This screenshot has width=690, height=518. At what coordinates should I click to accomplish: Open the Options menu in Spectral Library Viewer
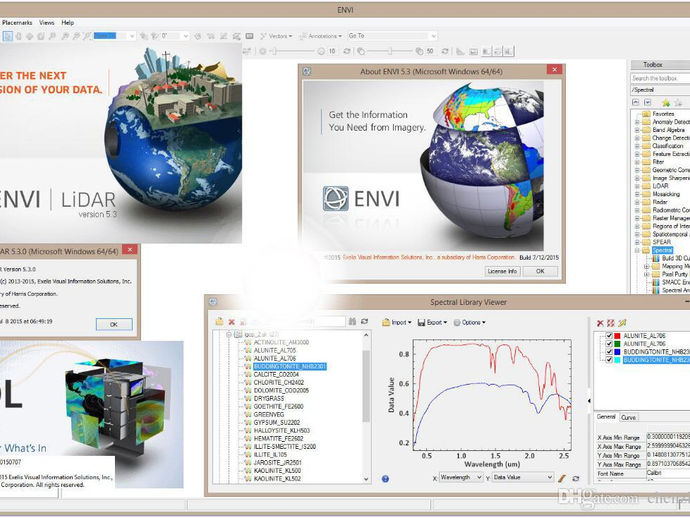click(x=470, y=323)
